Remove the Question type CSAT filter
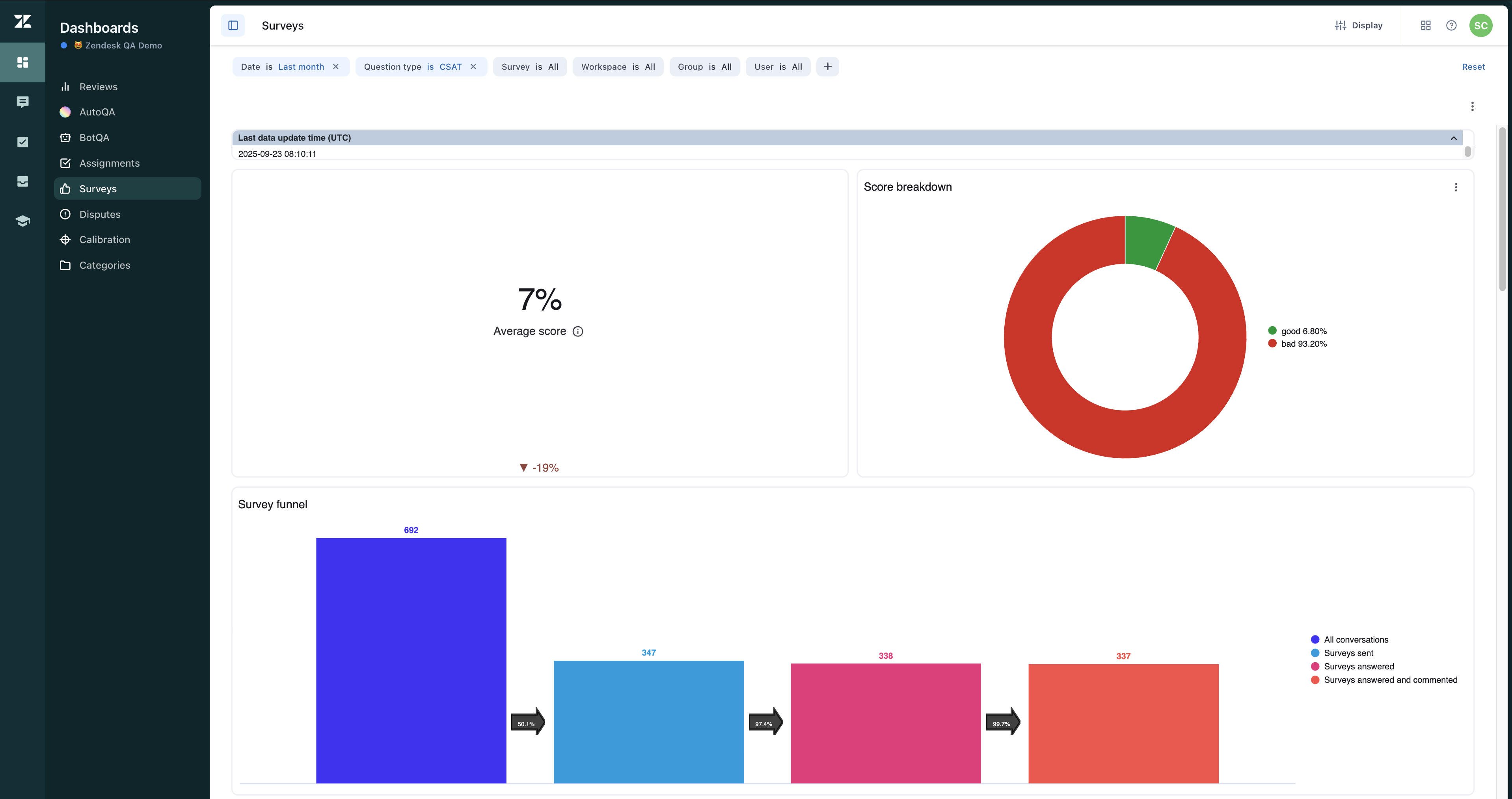The width and height of the screenshot is (1512, 799). (473, 67)
